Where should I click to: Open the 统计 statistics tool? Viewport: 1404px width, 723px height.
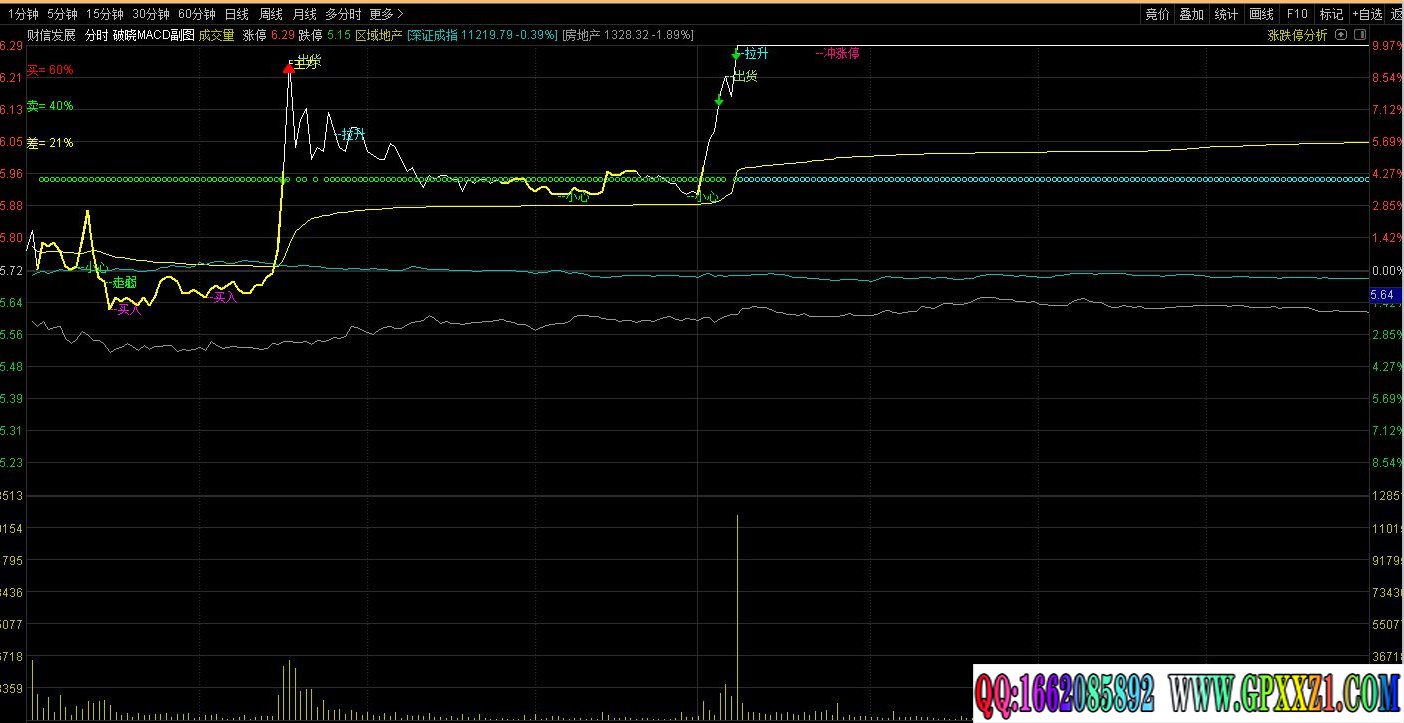tap(1225, 14)
